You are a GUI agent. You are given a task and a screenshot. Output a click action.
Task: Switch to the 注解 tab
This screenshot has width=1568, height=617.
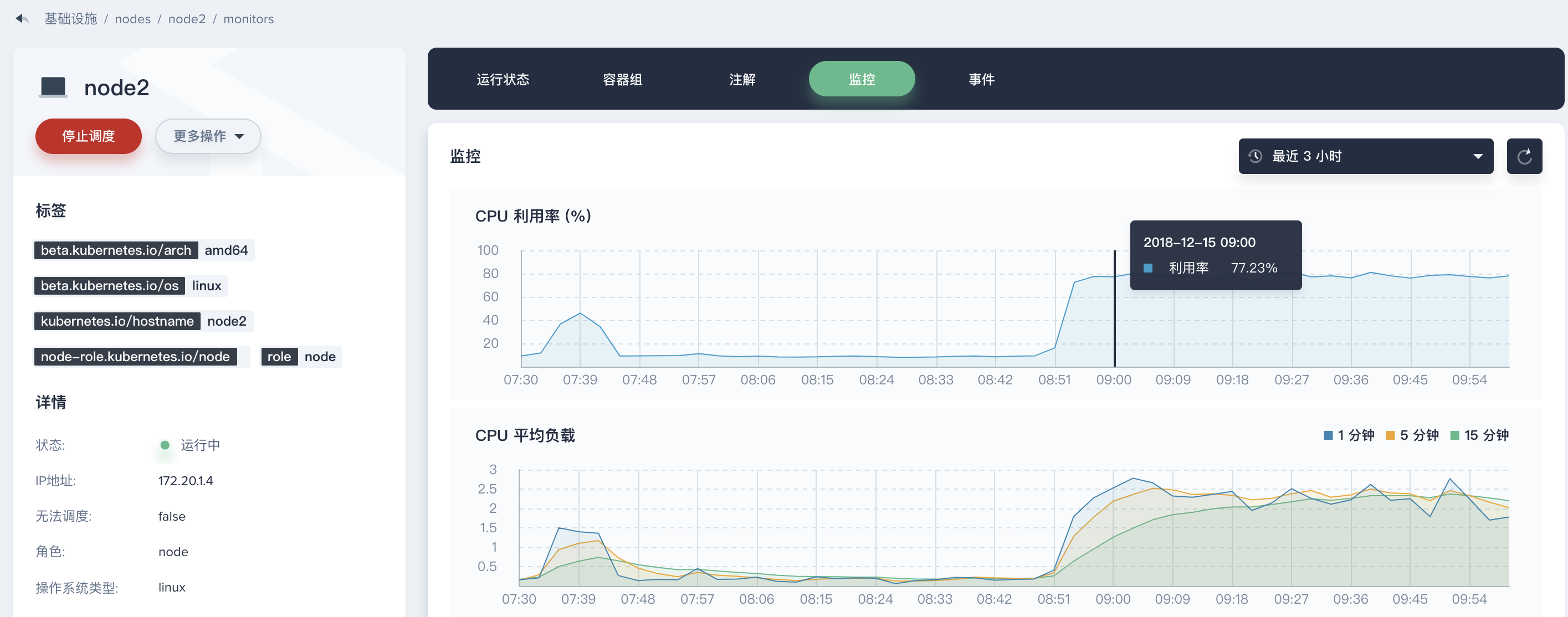pos(742,79)
